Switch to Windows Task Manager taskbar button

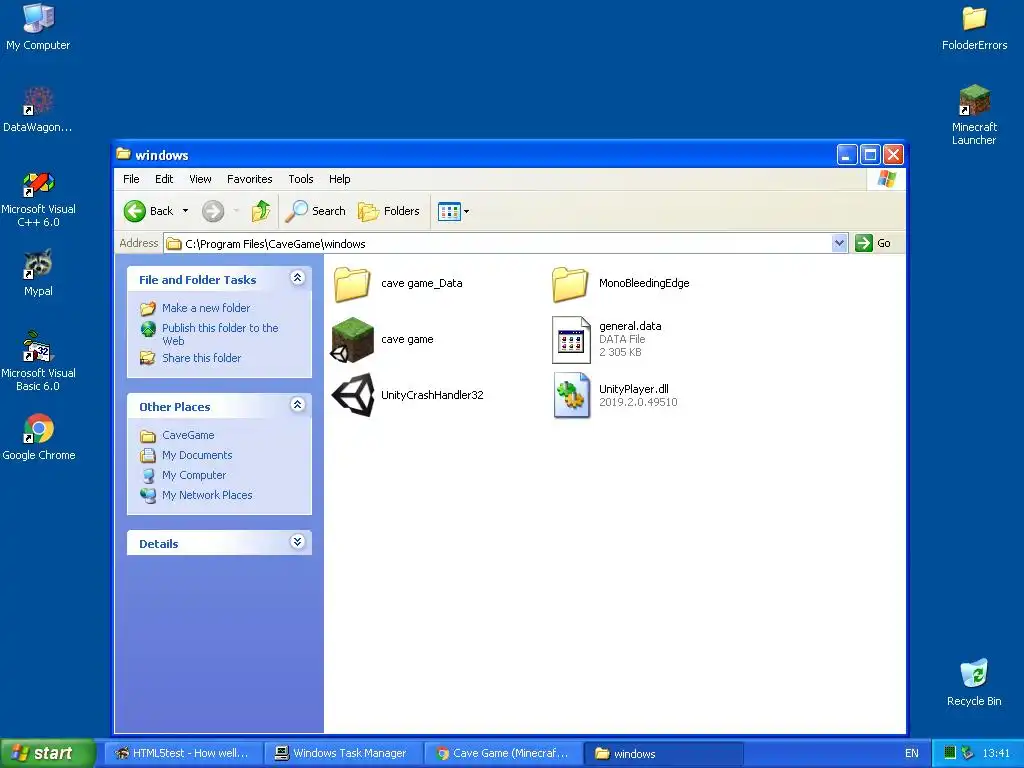(344, 754)
